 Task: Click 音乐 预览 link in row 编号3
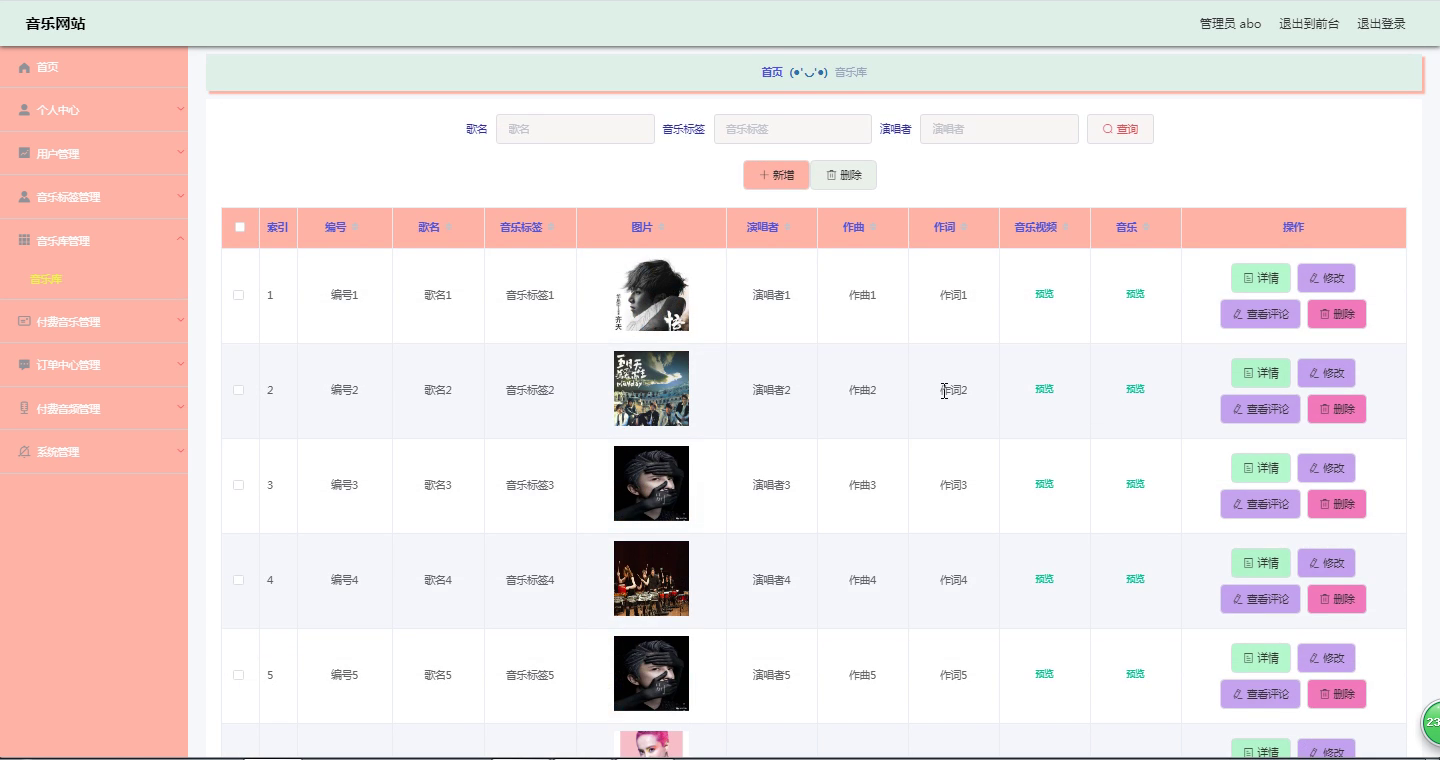tap(1135, 484)
